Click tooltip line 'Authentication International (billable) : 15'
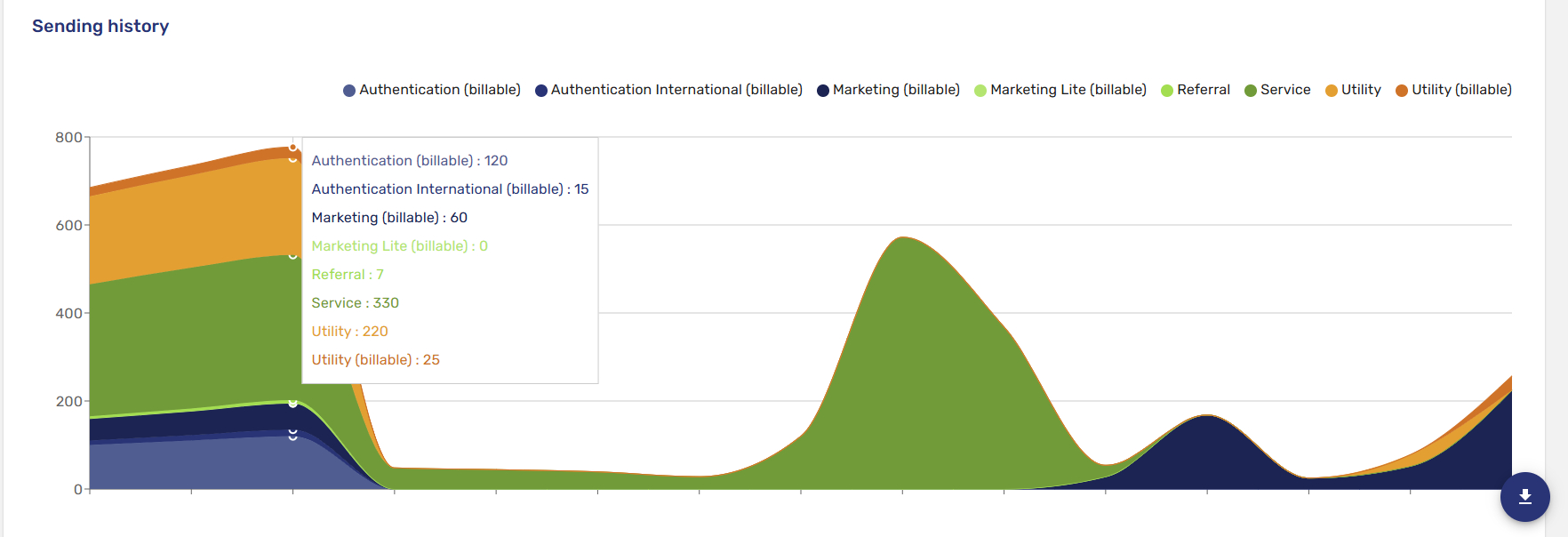 (x=450, y=189)
